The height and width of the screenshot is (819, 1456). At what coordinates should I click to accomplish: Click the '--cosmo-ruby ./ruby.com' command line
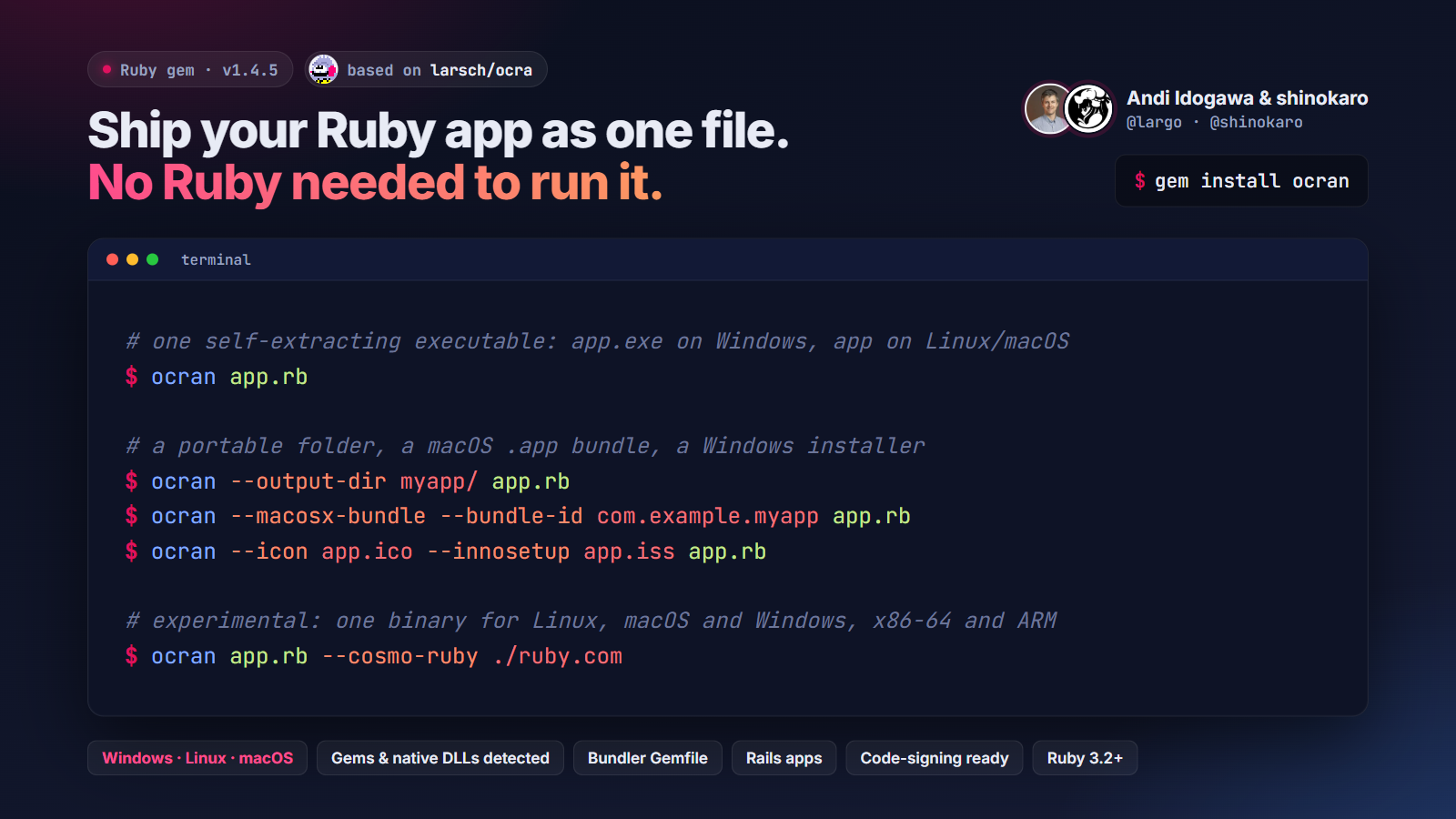coord(374,656)
